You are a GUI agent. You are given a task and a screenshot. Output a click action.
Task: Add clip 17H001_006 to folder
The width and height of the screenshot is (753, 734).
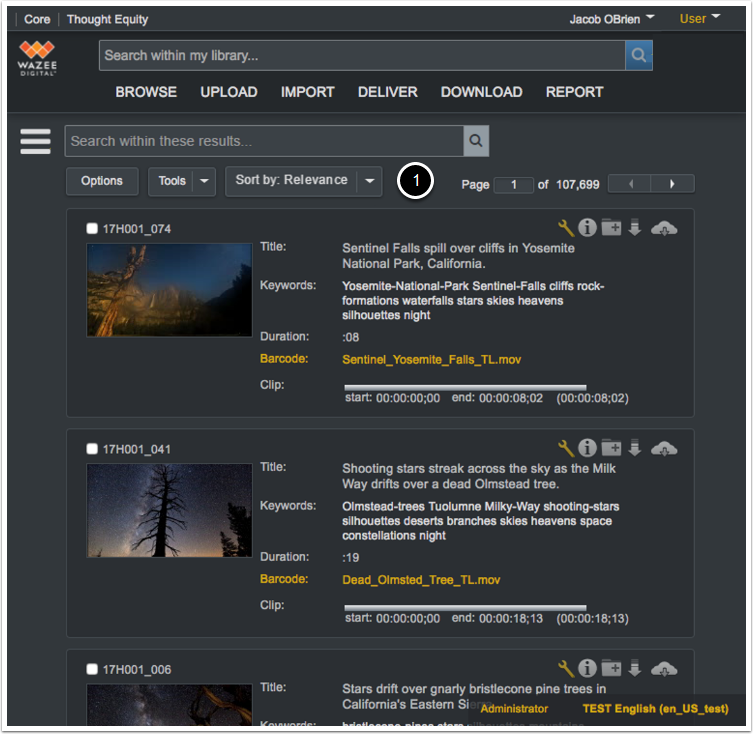tap(611, 668)
